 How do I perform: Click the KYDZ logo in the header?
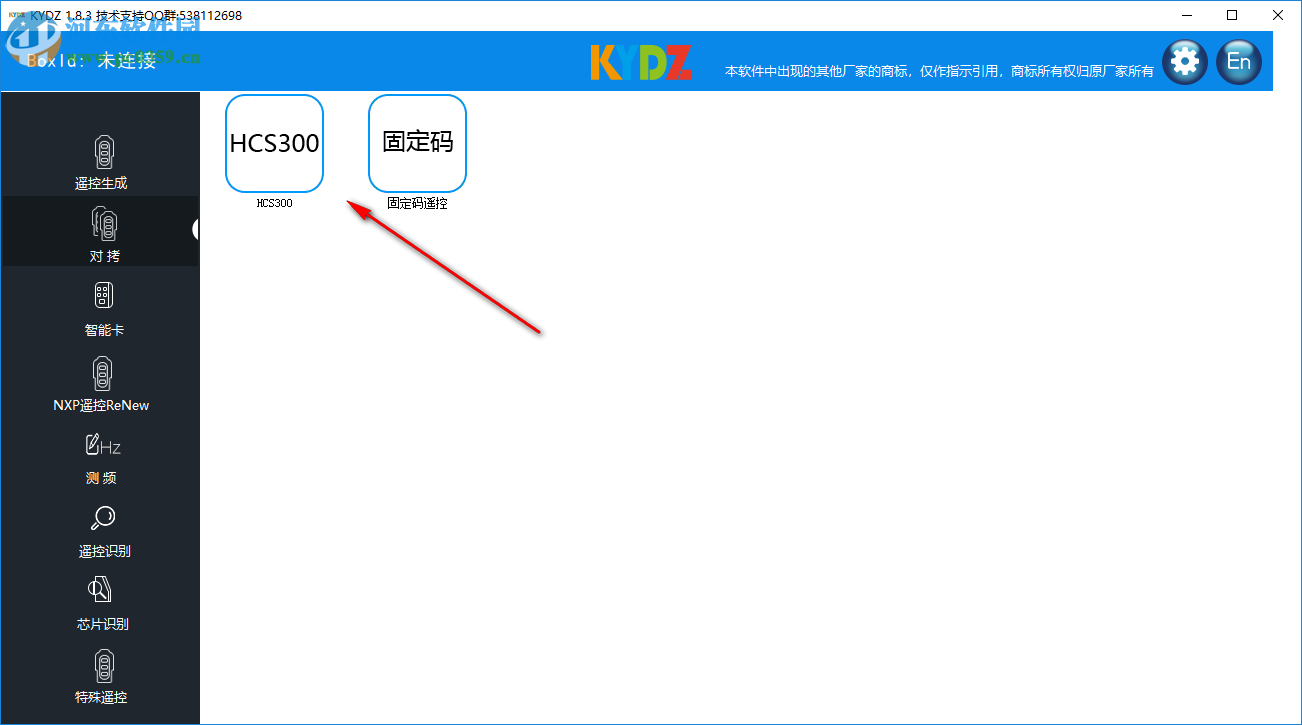click(x=641, y=61)
